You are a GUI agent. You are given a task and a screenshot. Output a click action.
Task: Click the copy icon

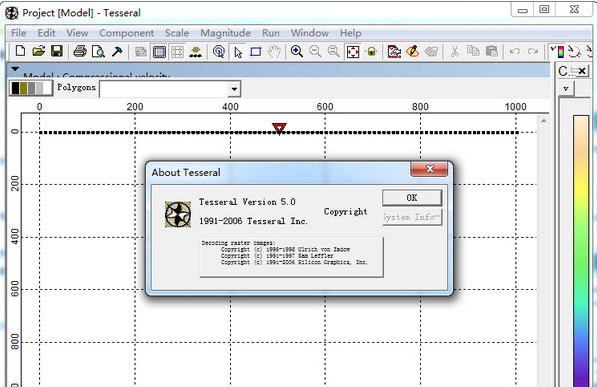click(473, 51)
